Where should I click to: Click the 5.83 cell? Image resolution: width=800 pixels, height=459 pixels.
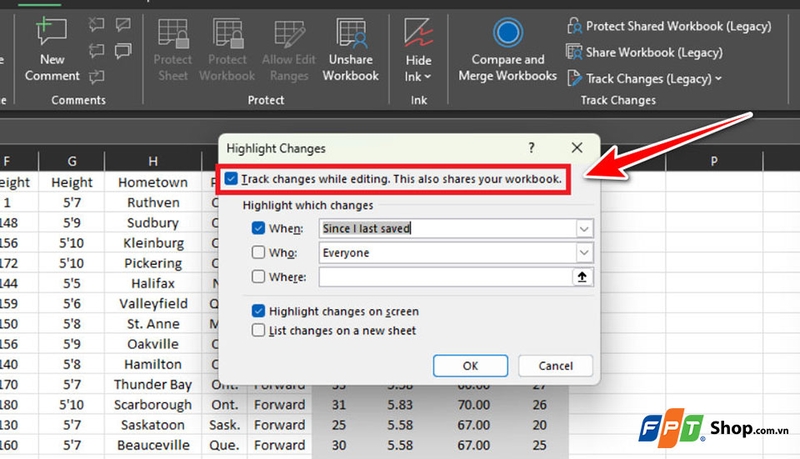[x=400, y=404]
